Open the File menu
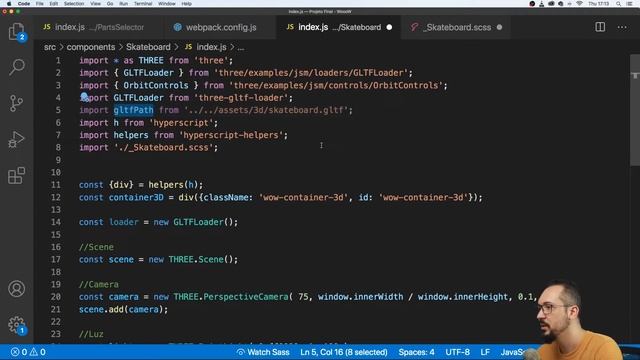This screenshot has height=360, width=640. tap(40, 4)
